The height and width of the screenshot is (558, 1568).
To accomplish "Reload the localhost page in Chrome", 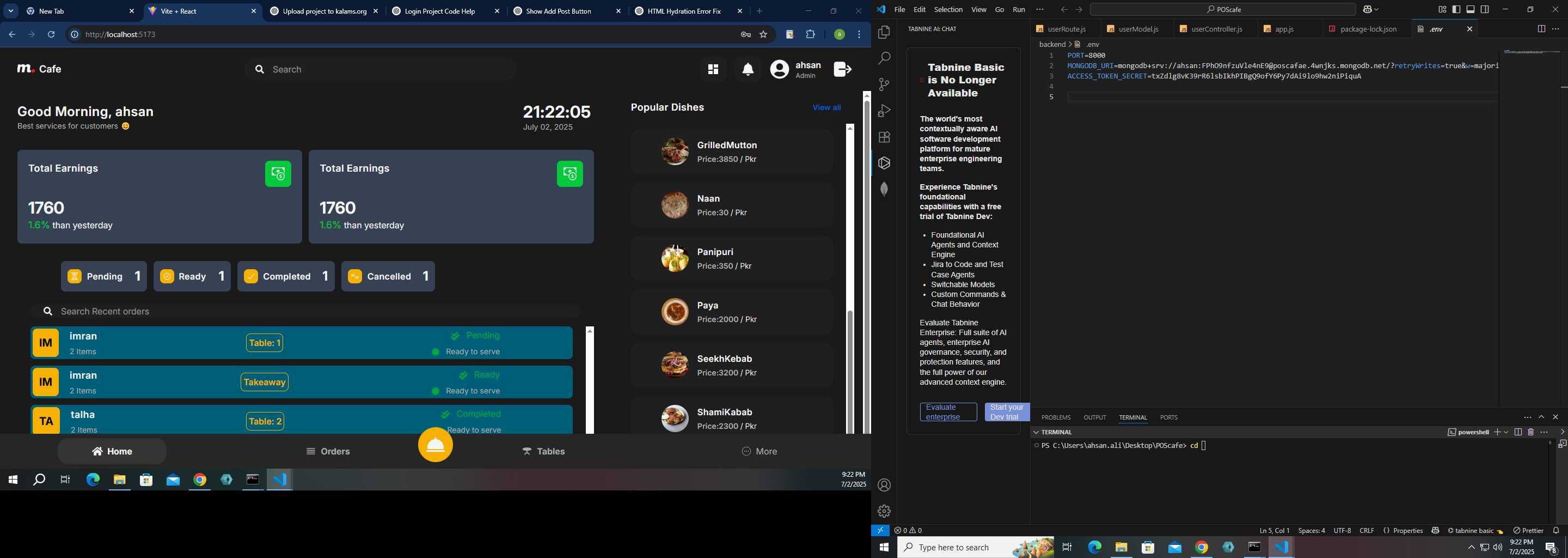I will click(51, 35).
